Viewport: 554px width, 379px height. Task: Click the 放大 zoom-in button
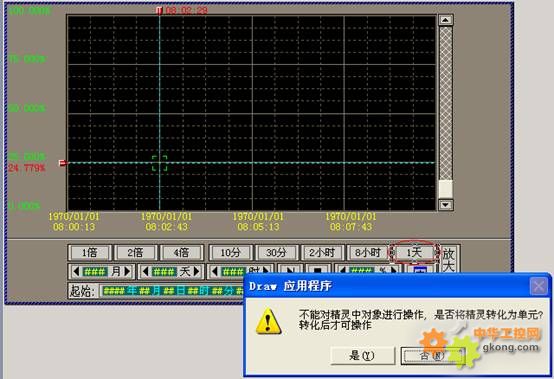point(449,259)
